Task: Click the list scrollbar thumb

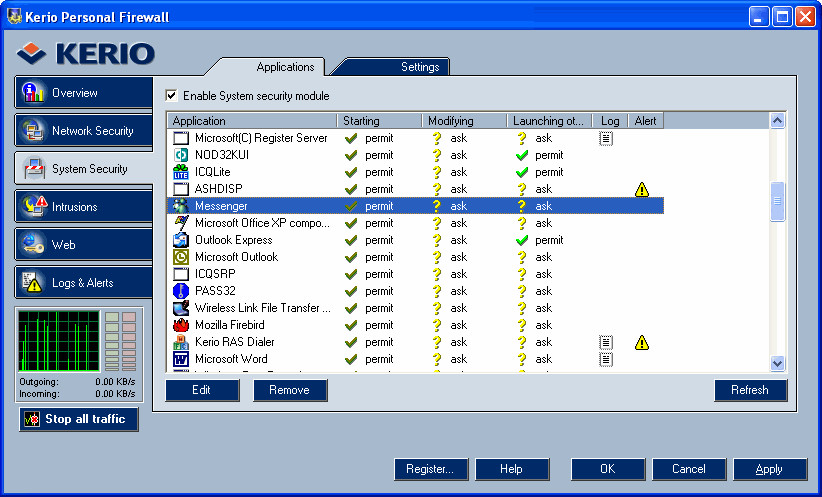Action: (x=777, y=201)
